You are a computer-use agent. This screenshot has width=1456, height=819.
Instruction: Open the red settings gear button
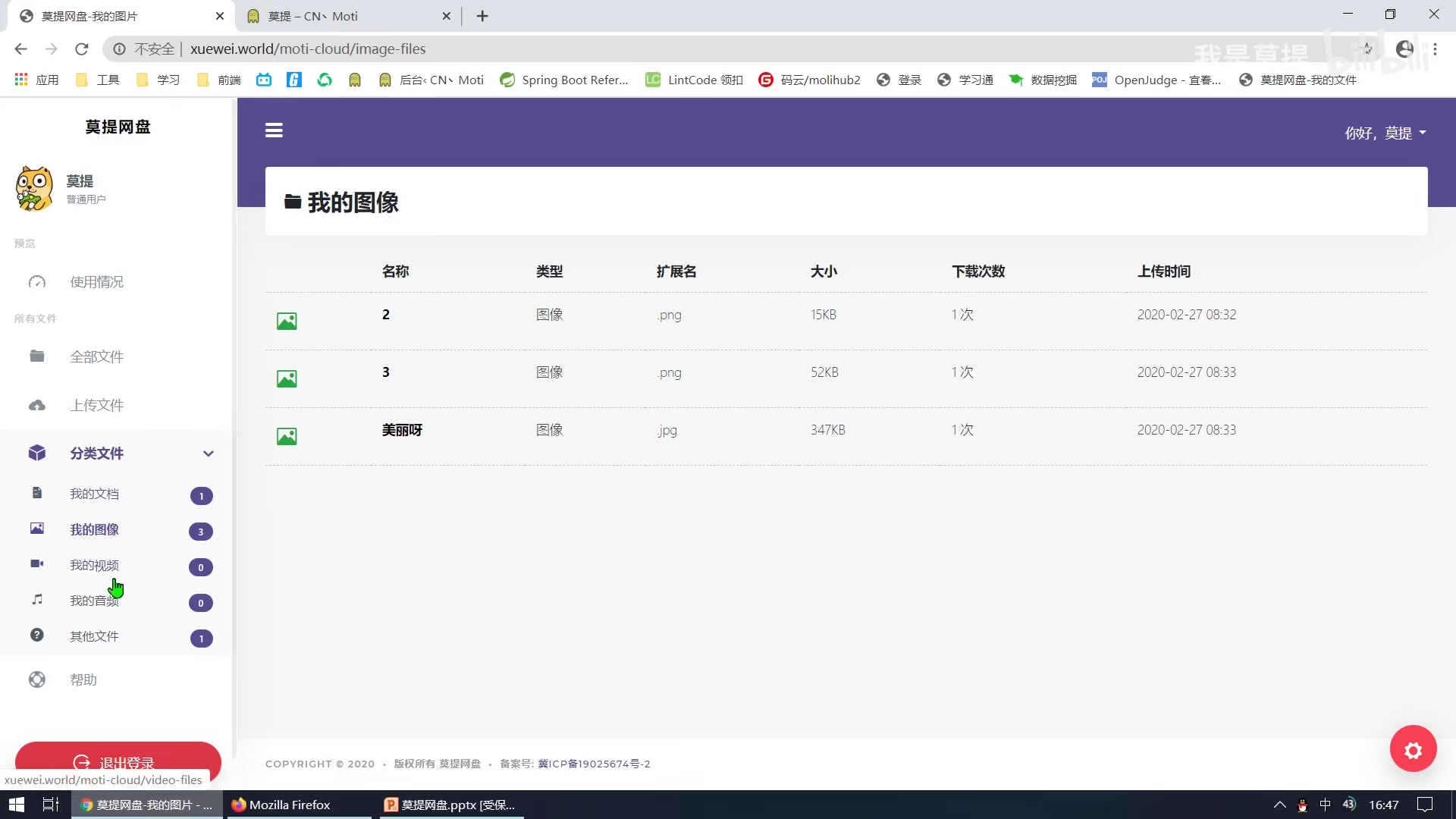click(1413, 750)
